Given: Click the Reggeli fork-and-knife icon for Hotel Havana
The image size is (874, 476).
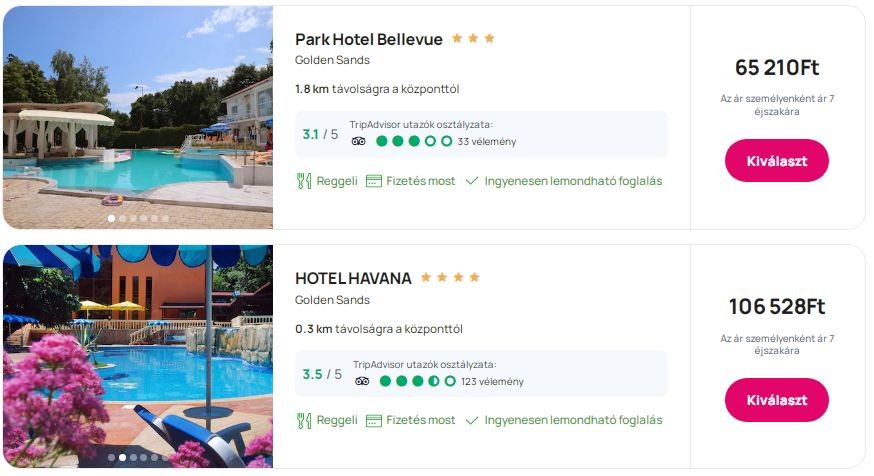Looking at the screenshot, I should tap(304, 420).
